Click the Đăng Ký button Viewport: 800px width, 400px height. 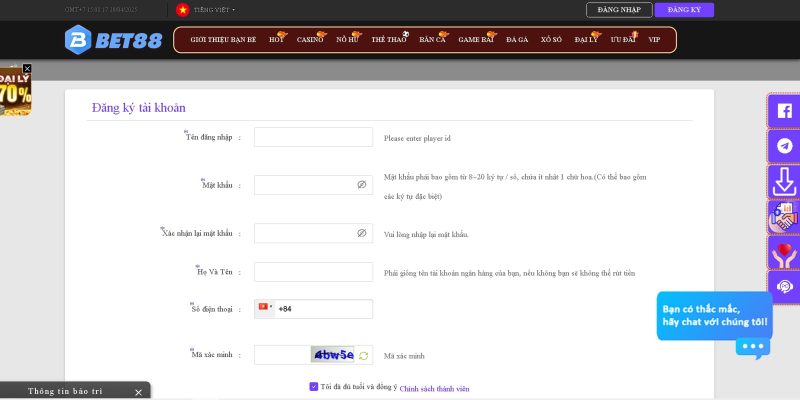pyautogui.click(x=684, y=10)
